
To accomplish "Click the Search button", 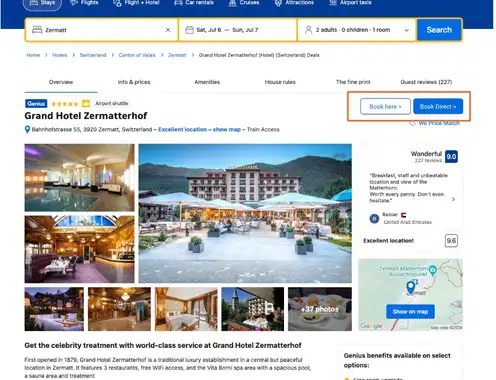I will coord(439,30).
